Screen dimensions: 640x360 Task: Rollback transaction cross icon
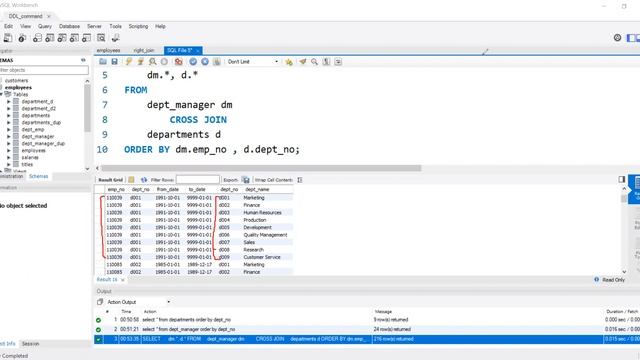(205, 62)
